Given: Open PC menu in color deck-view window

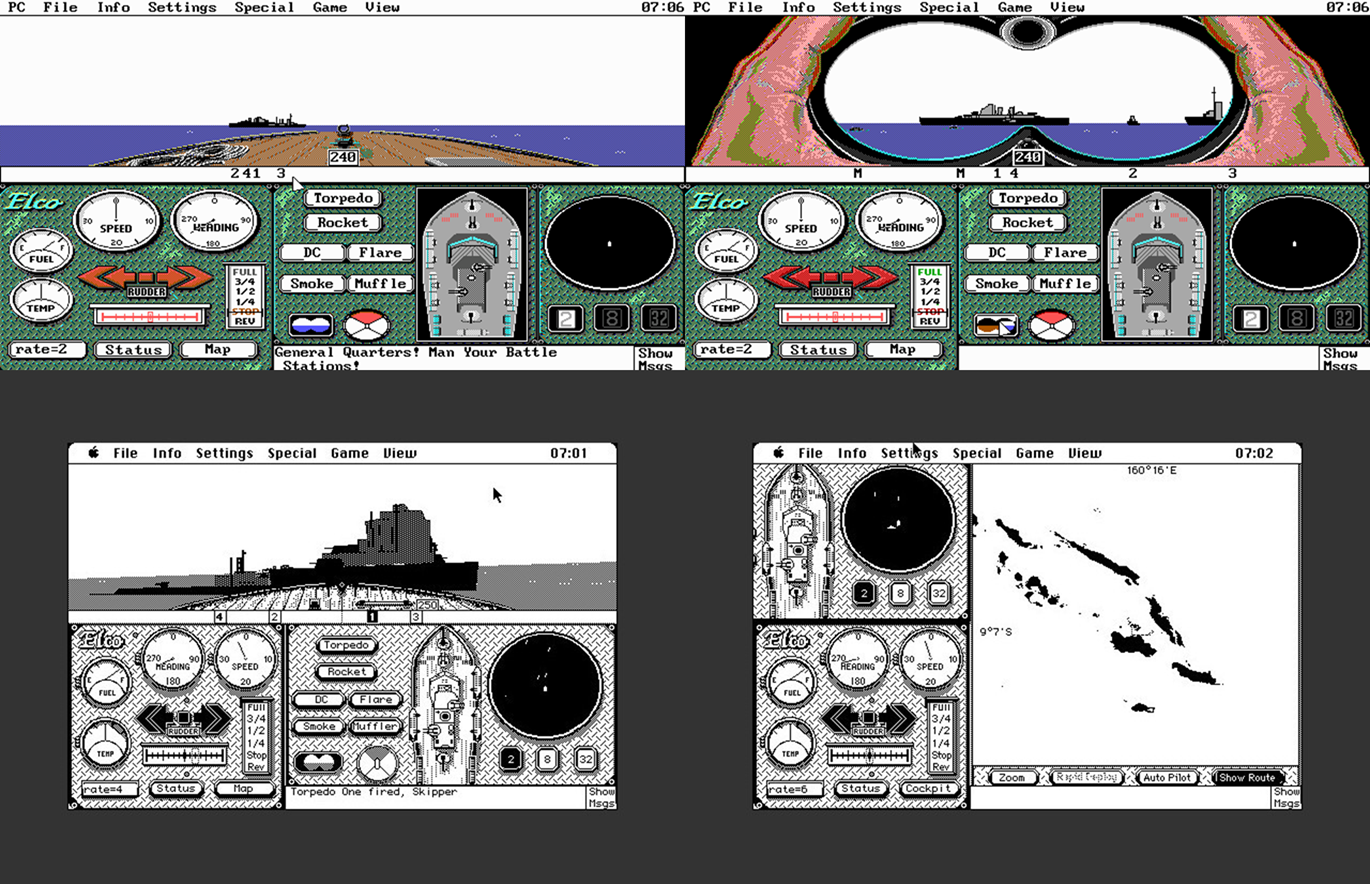Looking at the screenshot, I should (17, 7).
